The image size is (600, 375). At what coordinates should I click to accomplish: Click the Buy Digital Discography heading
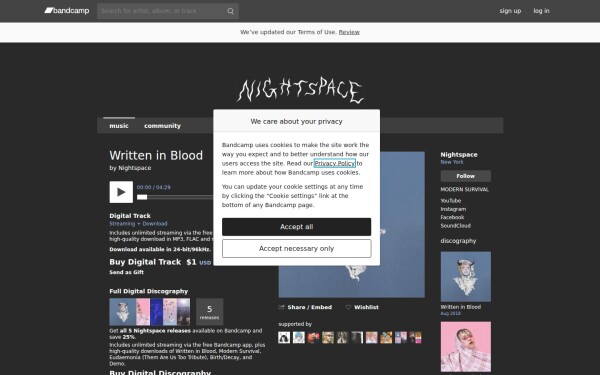click(x=160, y=372)
